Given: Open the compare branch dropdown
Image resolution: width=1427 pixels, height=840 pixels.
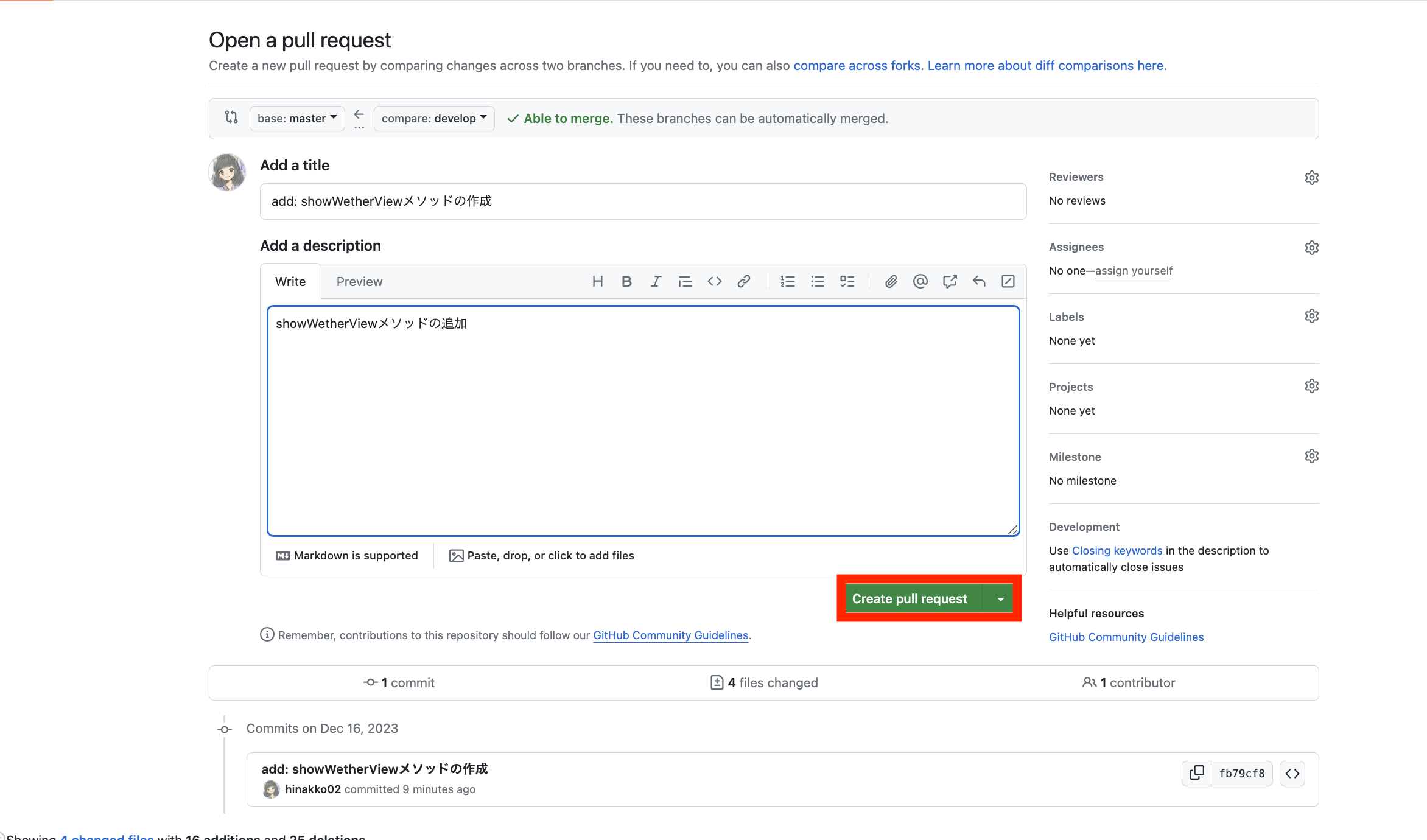Looking at the screenshot, I should (x=433, y=118).
